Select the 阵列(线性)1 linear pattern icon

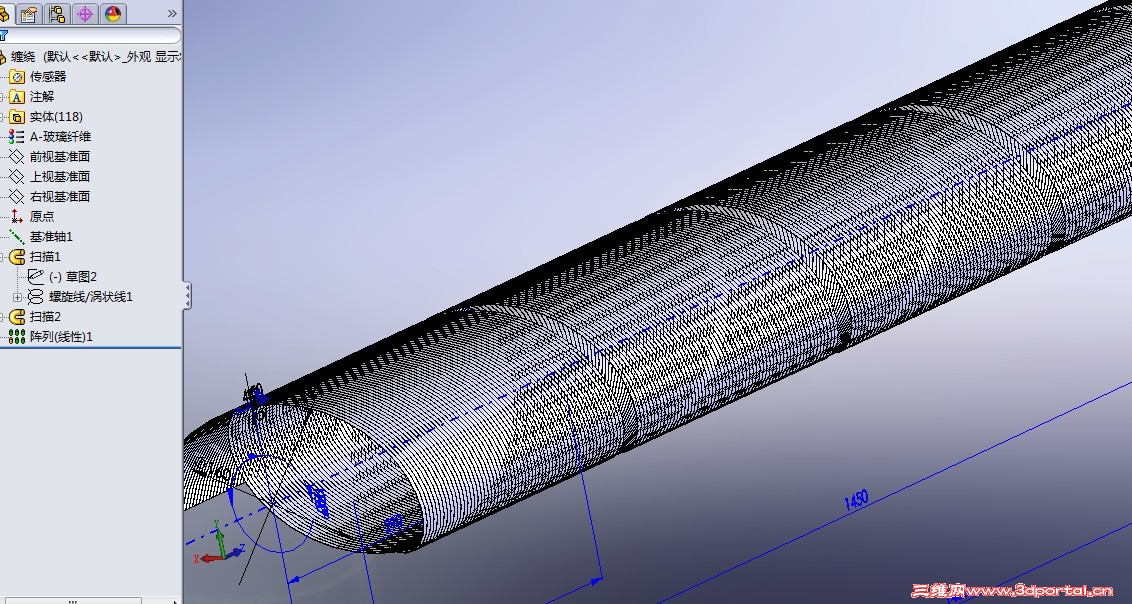point(17,336)
